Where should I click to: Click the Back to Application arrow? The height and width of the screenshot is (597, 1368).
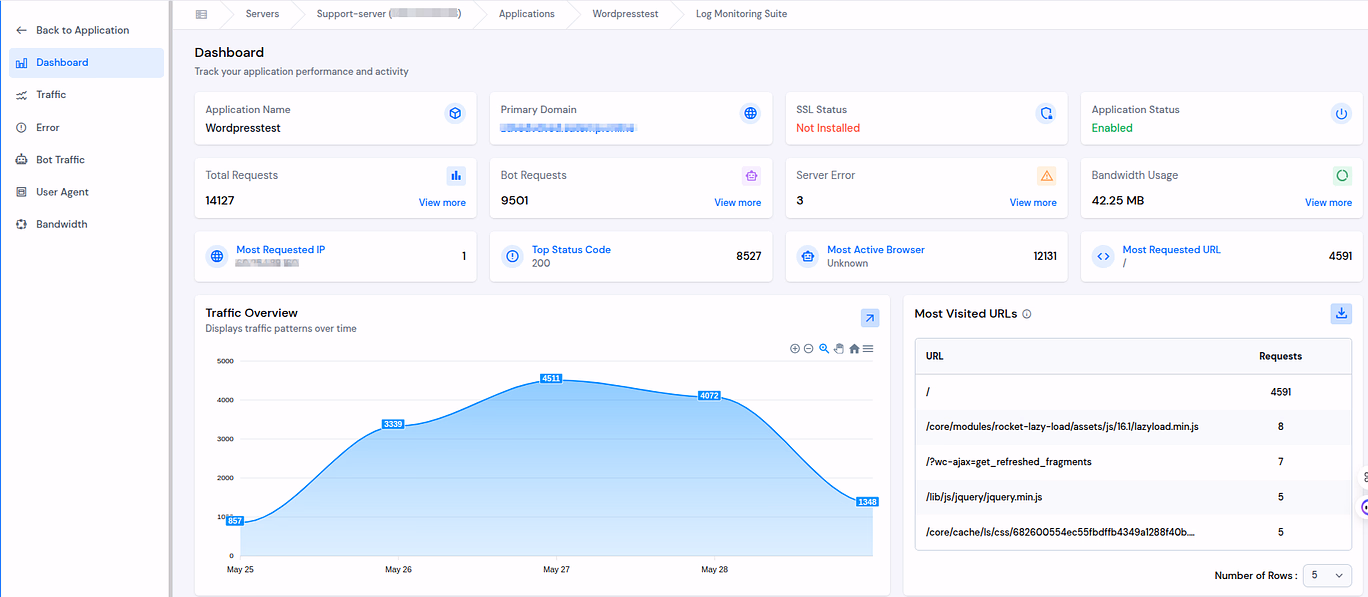click(22, 30)
